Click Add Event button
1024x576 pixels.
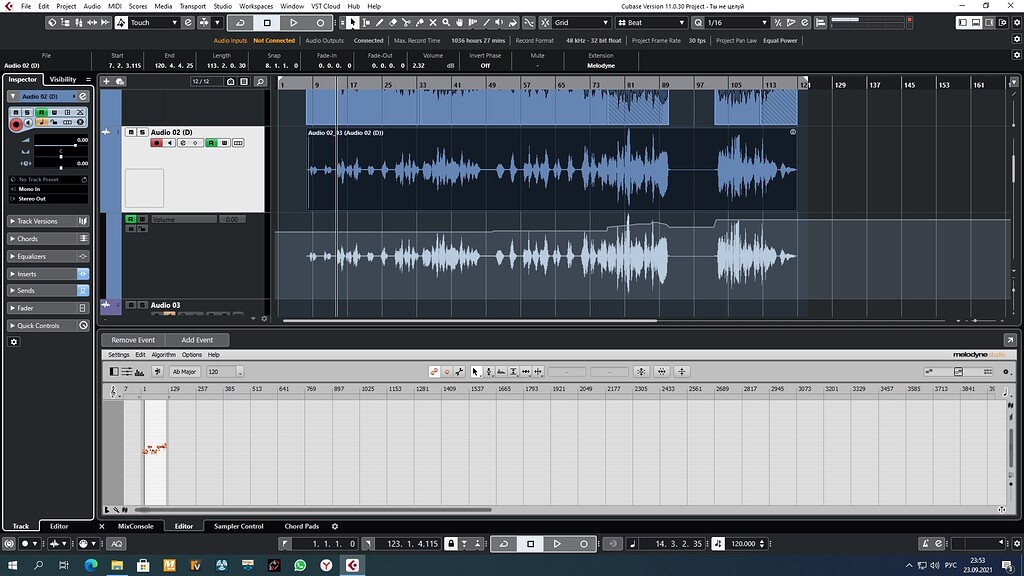point(197,340)
